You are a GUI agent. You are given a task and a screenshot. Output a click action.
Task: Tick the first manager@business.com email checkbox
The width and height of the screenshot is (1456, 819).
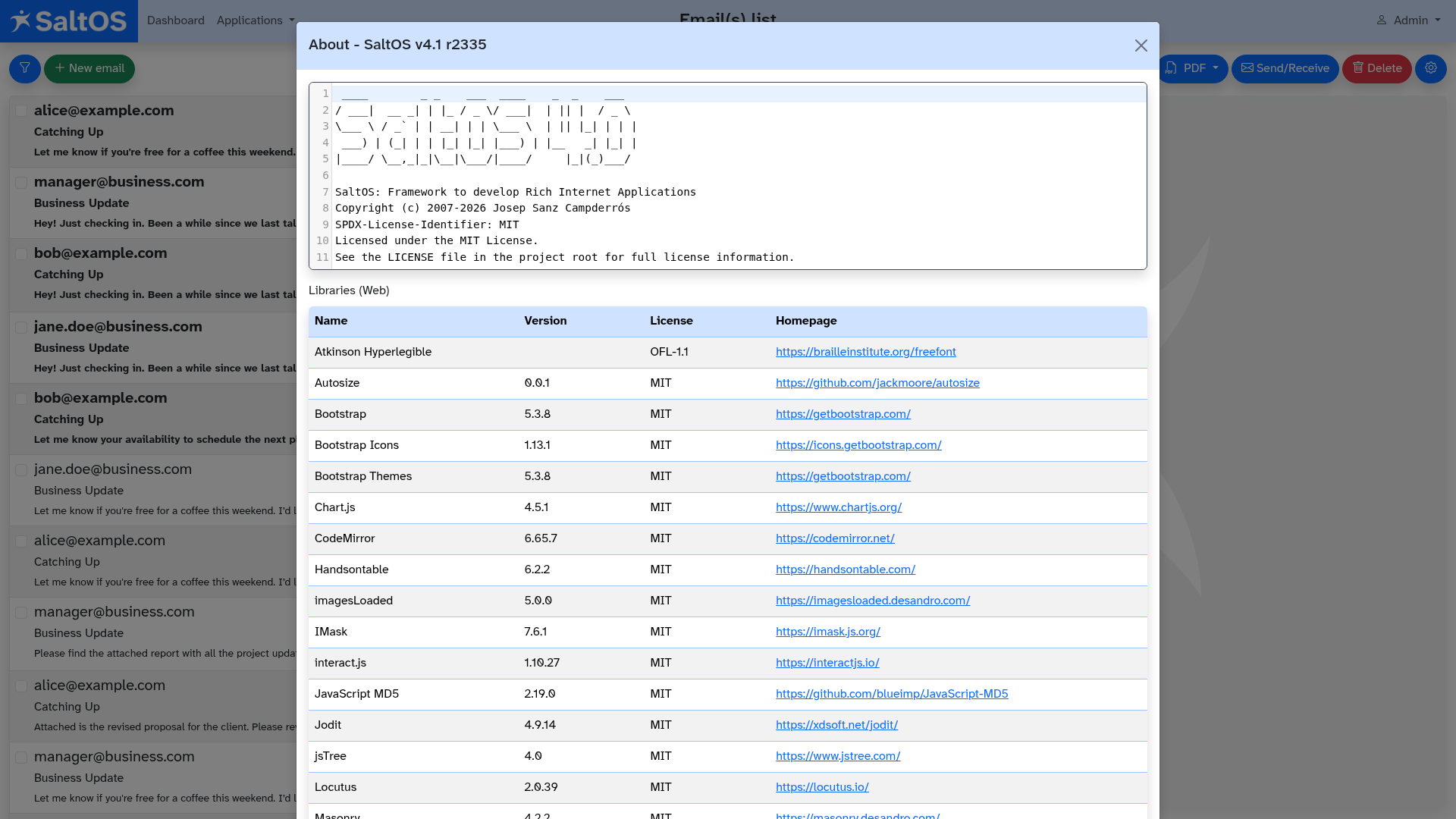coord(21,182)
